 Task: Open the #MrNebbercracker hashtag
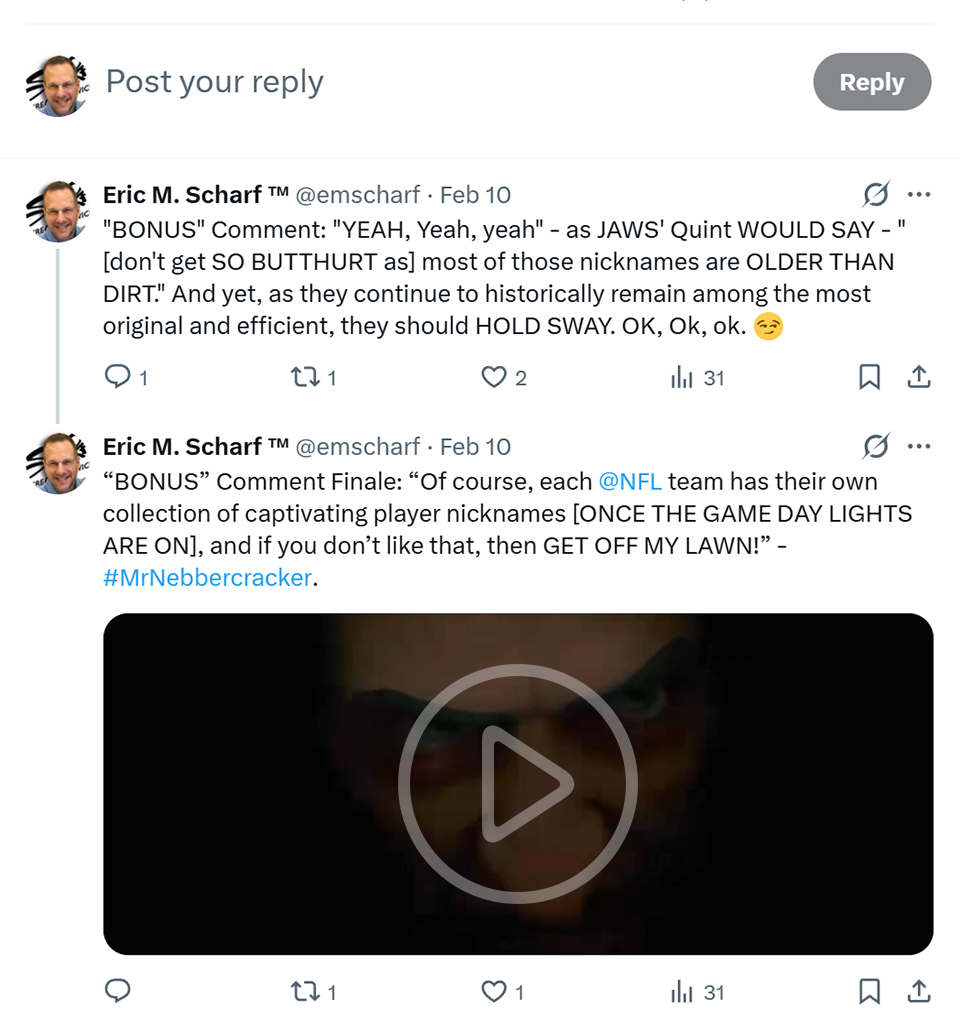[207, 578]
